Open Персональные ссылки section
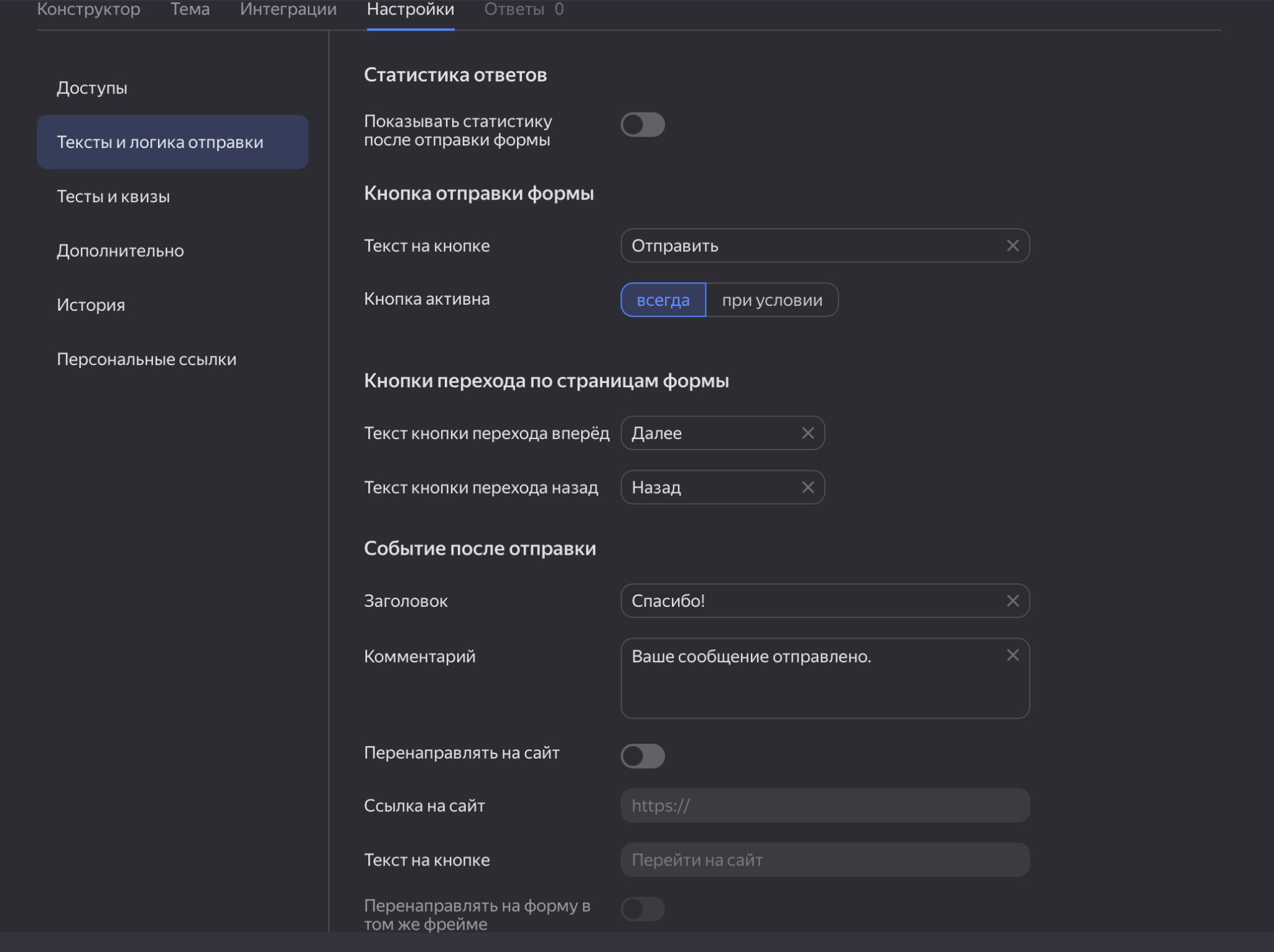Viewport: 1274px width, 952px height. (x=146, y=359)
